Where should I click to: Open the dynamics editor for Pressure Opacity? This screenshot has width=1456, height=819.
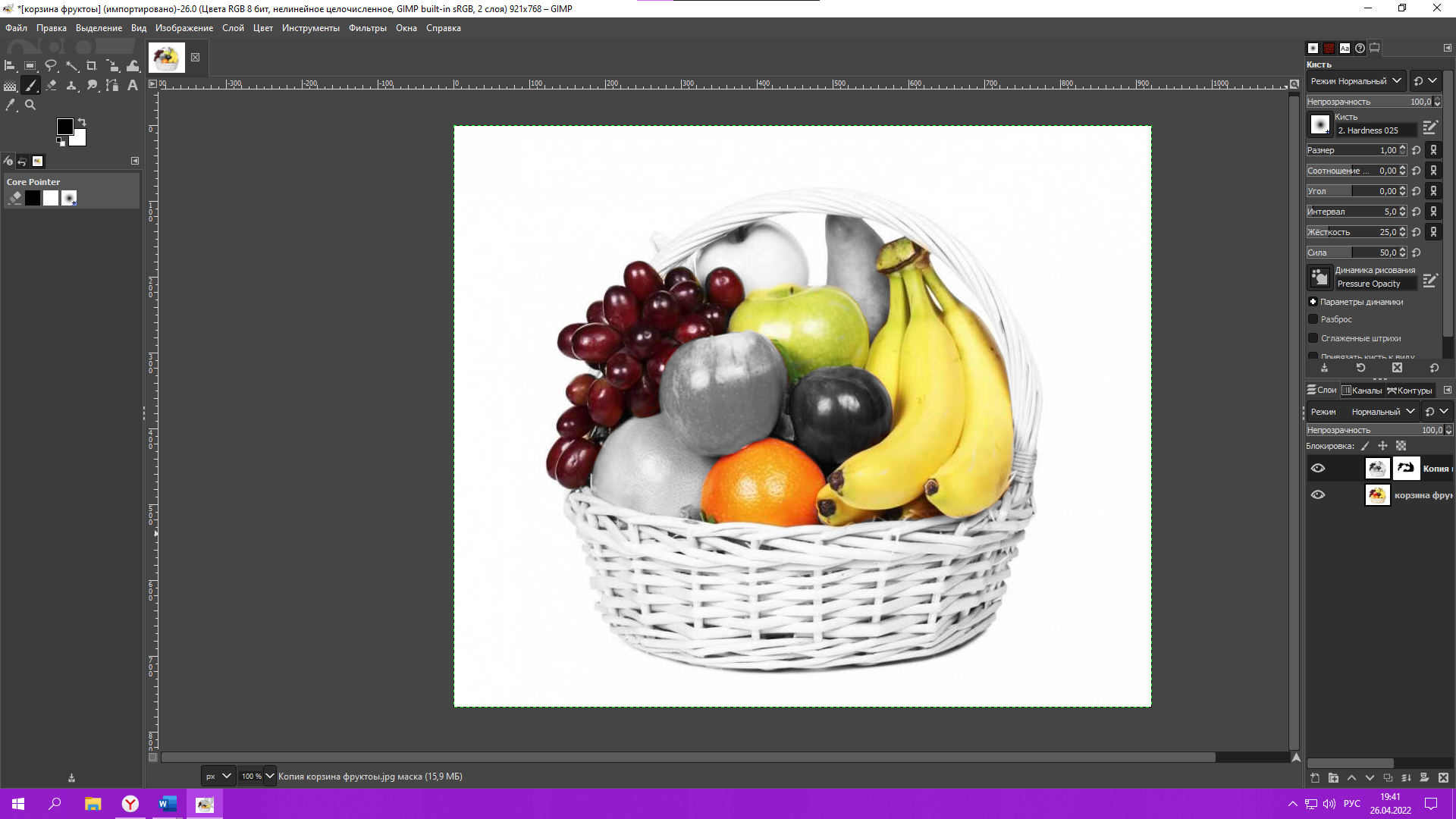pyautogui.click(x=1430, y=281)
